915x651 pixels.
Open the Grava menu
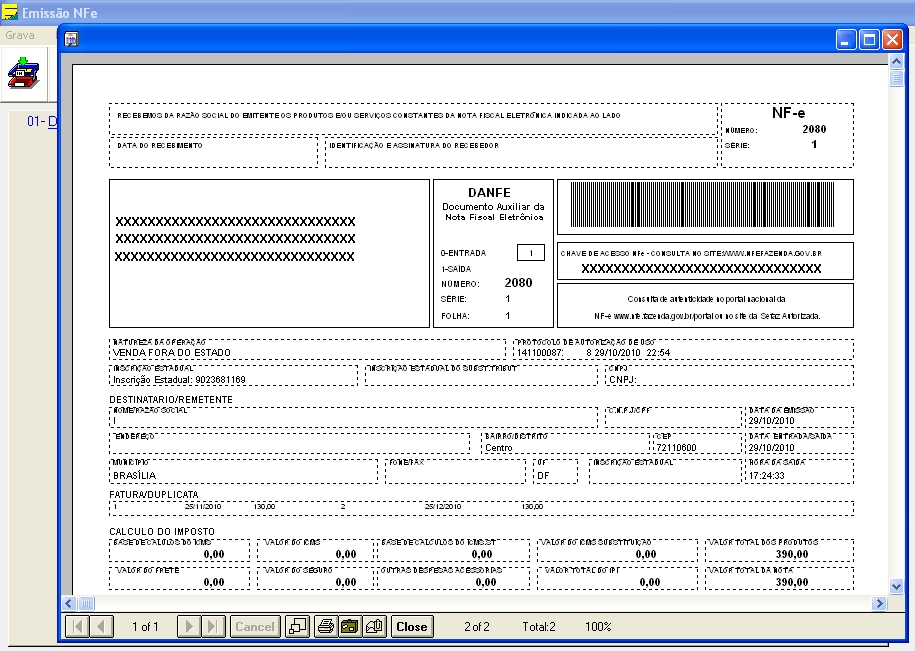[x=20, y=35]
